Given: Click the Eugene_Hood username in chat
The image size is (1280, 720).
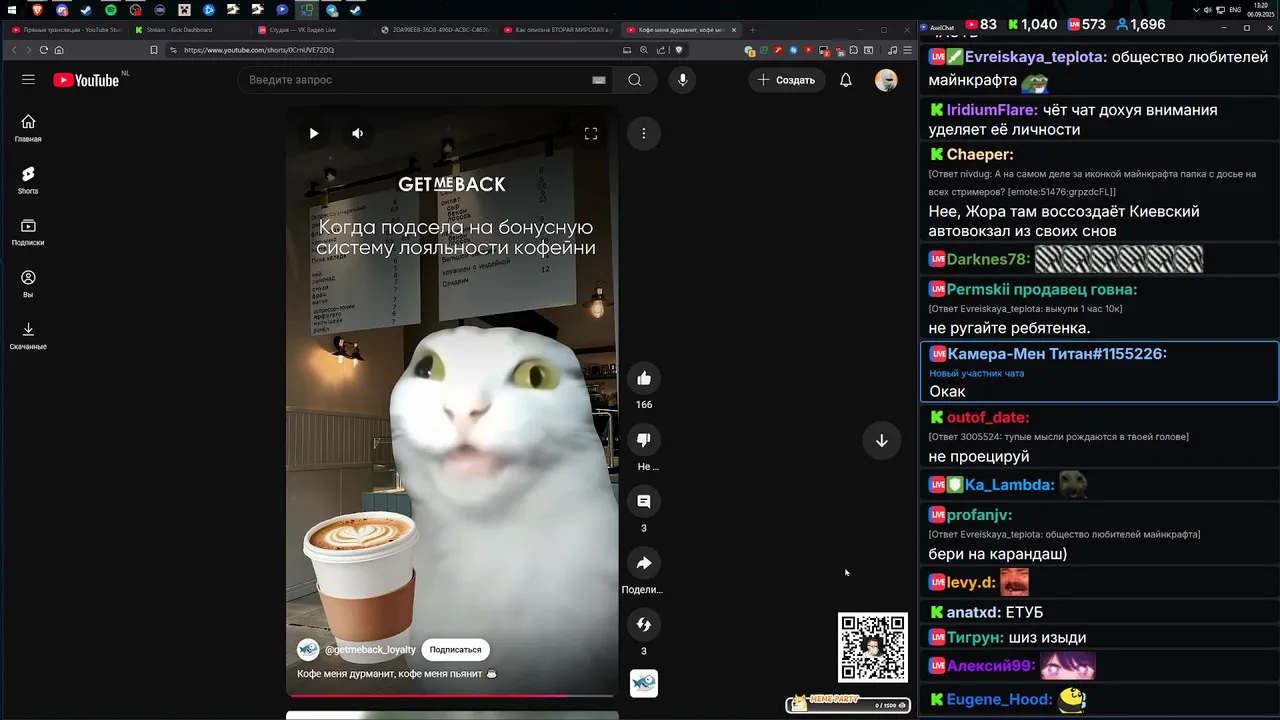Looking at the screenshot, I should (1000, 699).
